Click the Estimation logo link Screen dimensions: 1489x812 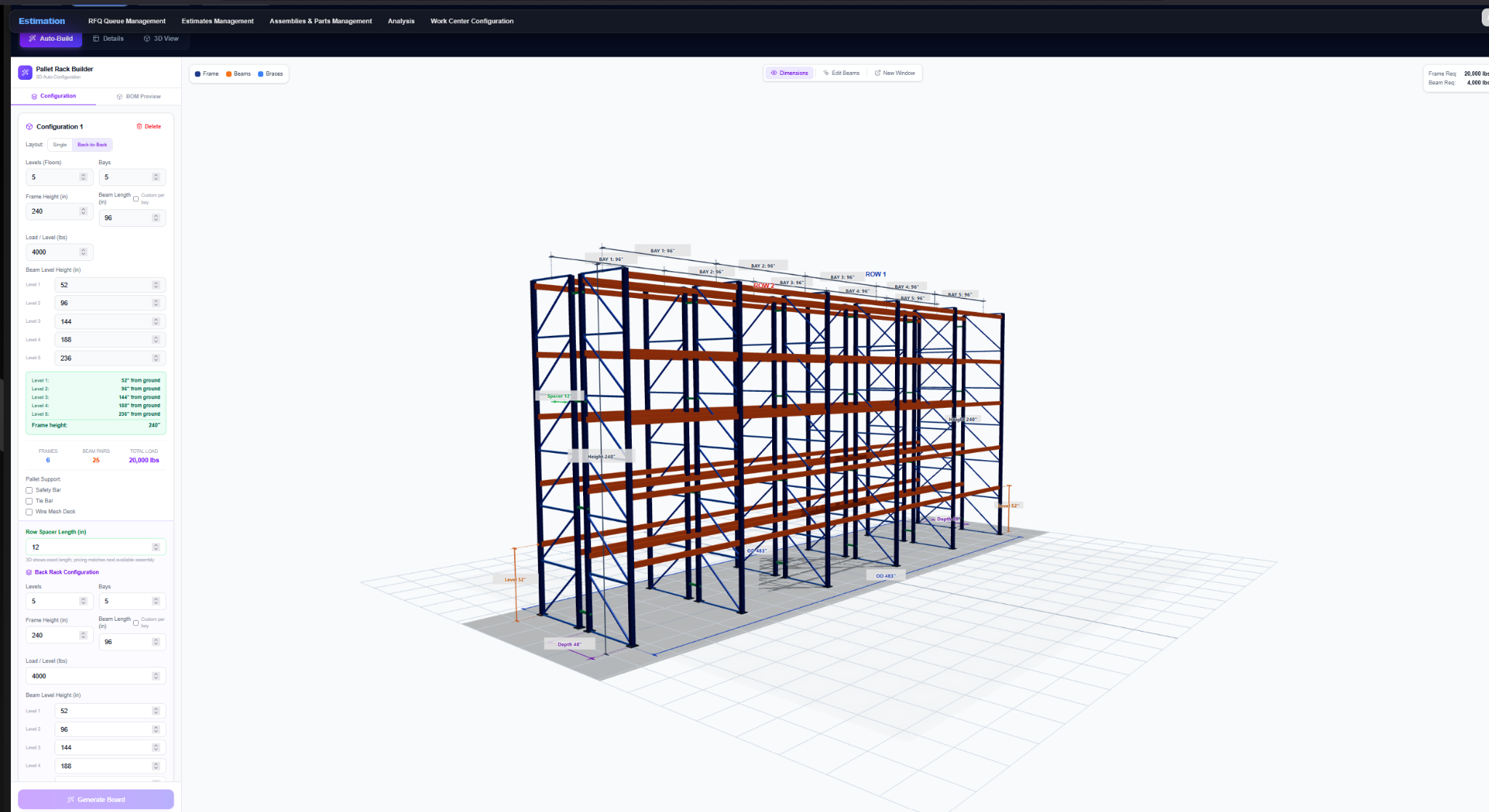click(x=41, y=21)
